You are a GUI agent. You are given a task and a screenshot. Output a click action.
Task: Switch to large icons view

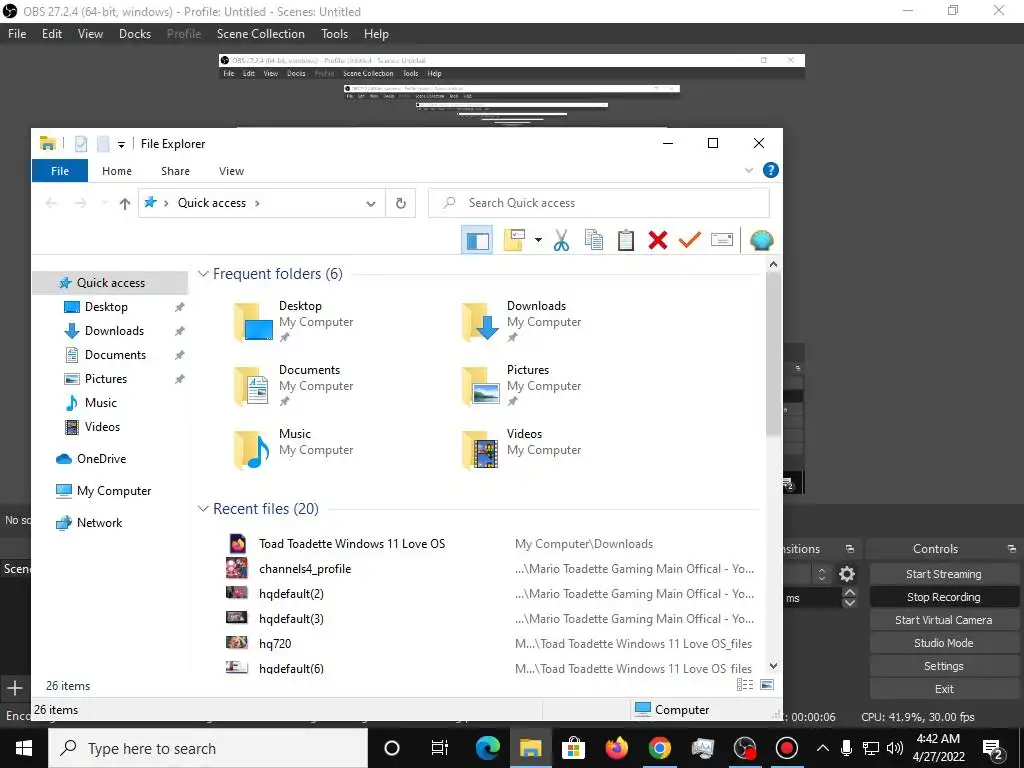[767, 684]
